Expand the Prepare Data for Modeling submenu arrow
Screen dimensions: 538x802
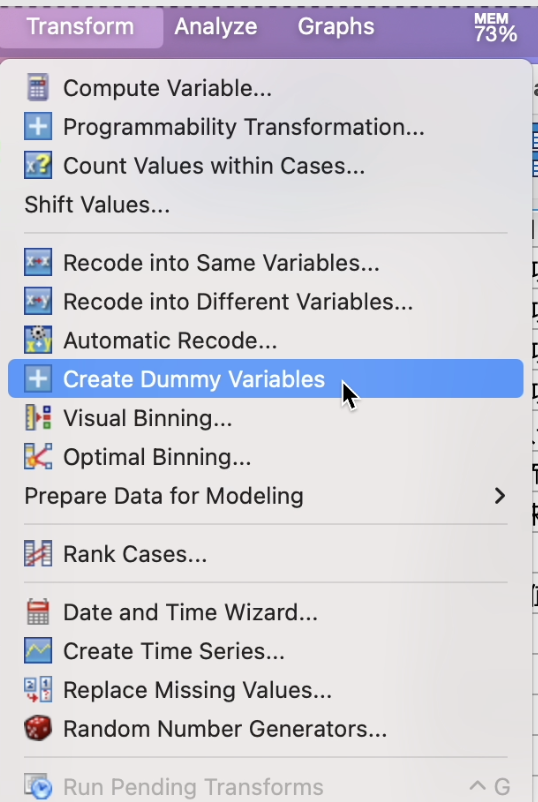point(500,496)
